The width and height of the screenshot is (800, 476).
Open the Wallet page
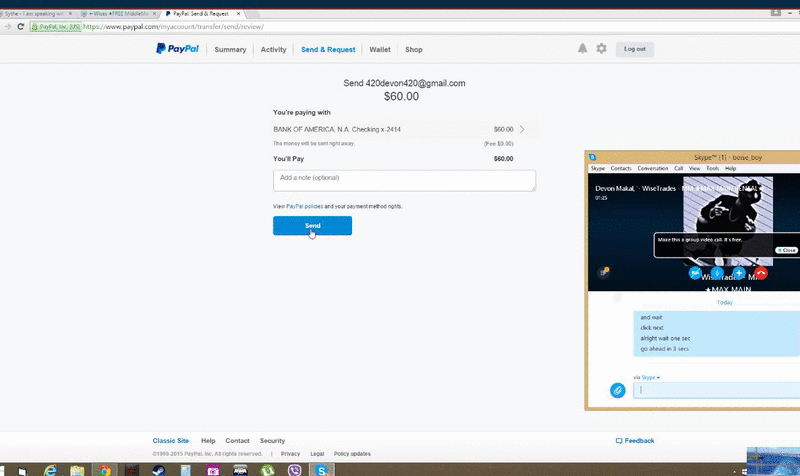380,49
